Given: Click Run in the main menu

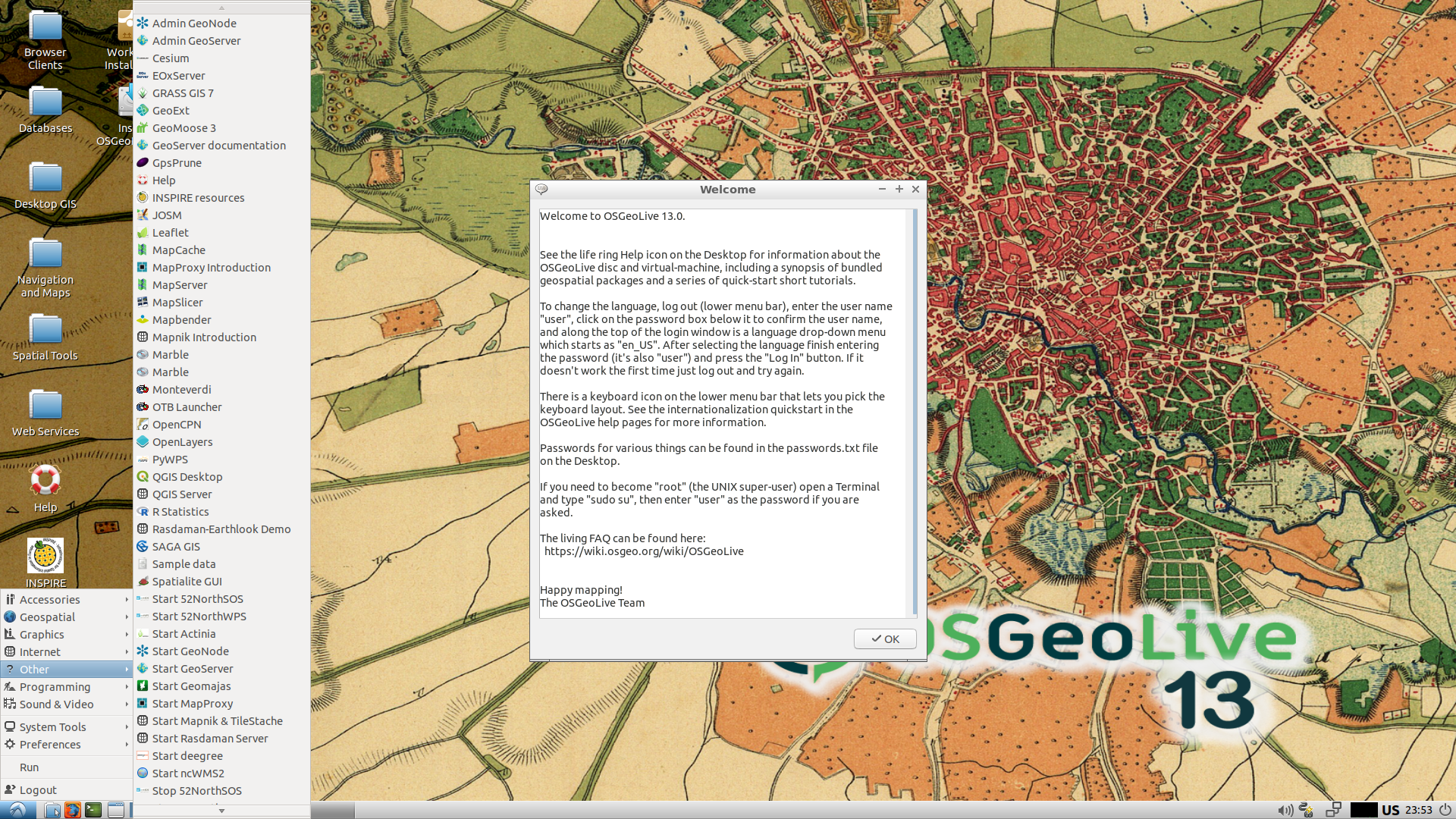Looking at the screenshot, I should point(67,767).
